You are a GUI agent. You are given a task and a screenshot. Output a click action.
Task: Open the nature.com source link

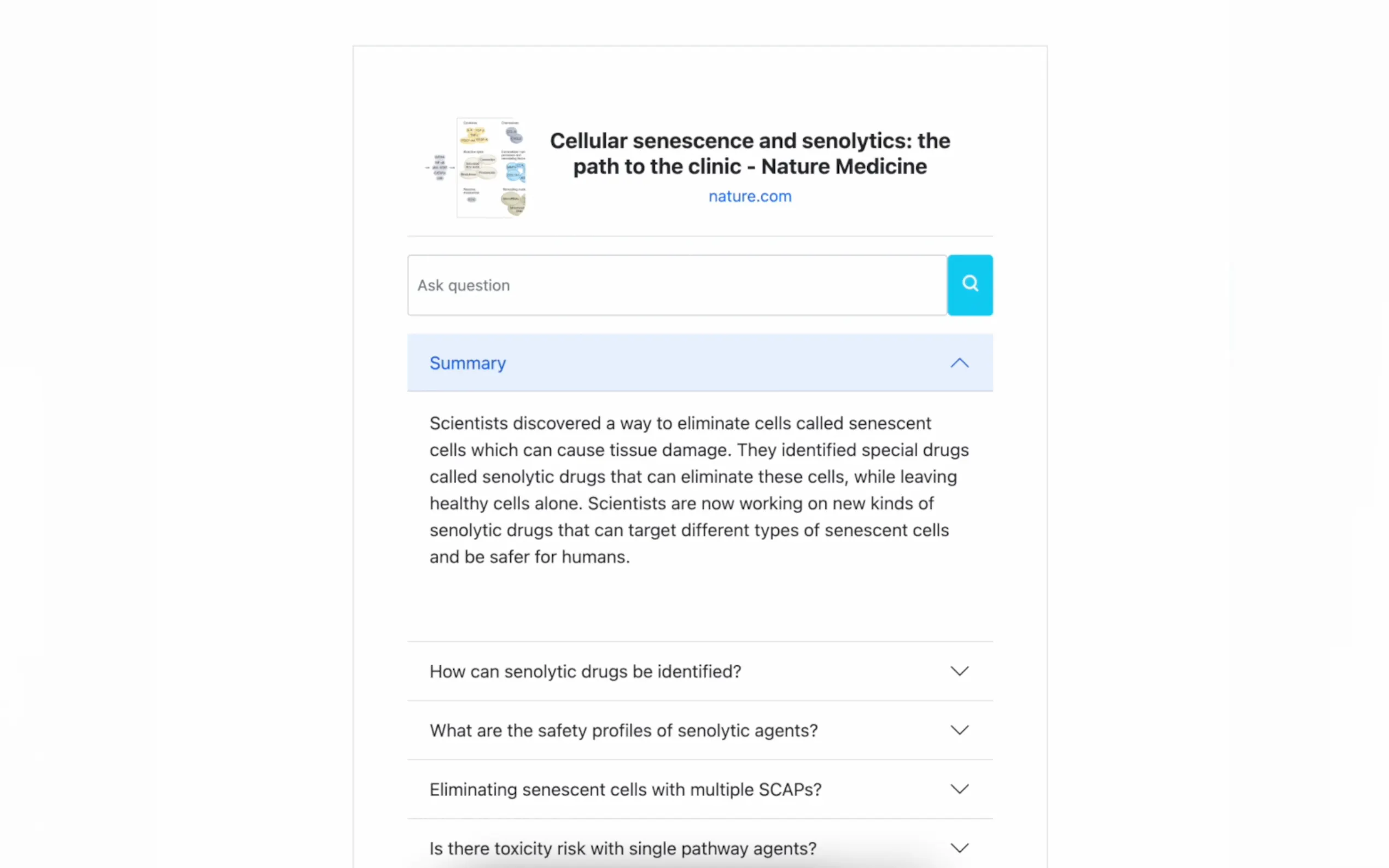click(x=749, y=196)
